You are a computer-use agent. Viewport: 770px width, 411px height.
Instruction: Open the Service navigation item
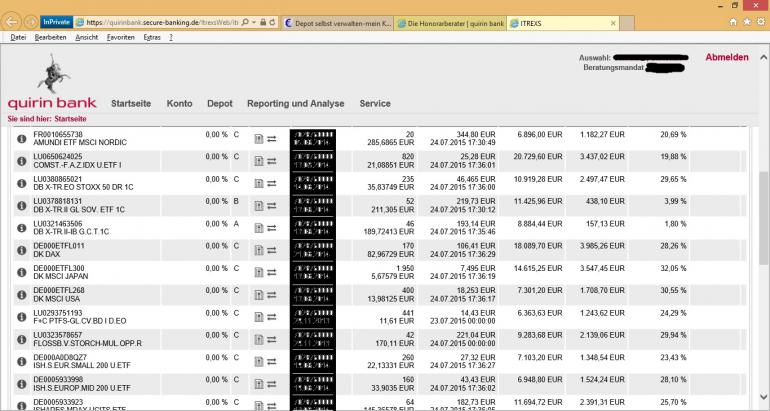point(375,104)
